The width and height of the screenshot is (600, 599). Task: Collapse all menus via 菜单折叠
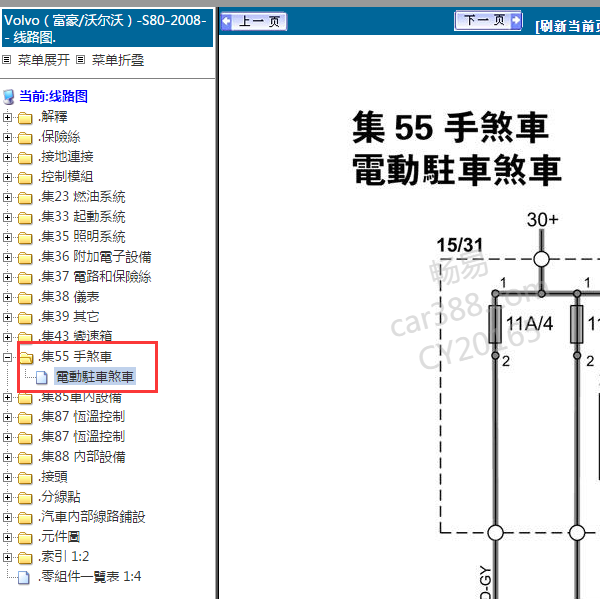[x=118, y=60]
